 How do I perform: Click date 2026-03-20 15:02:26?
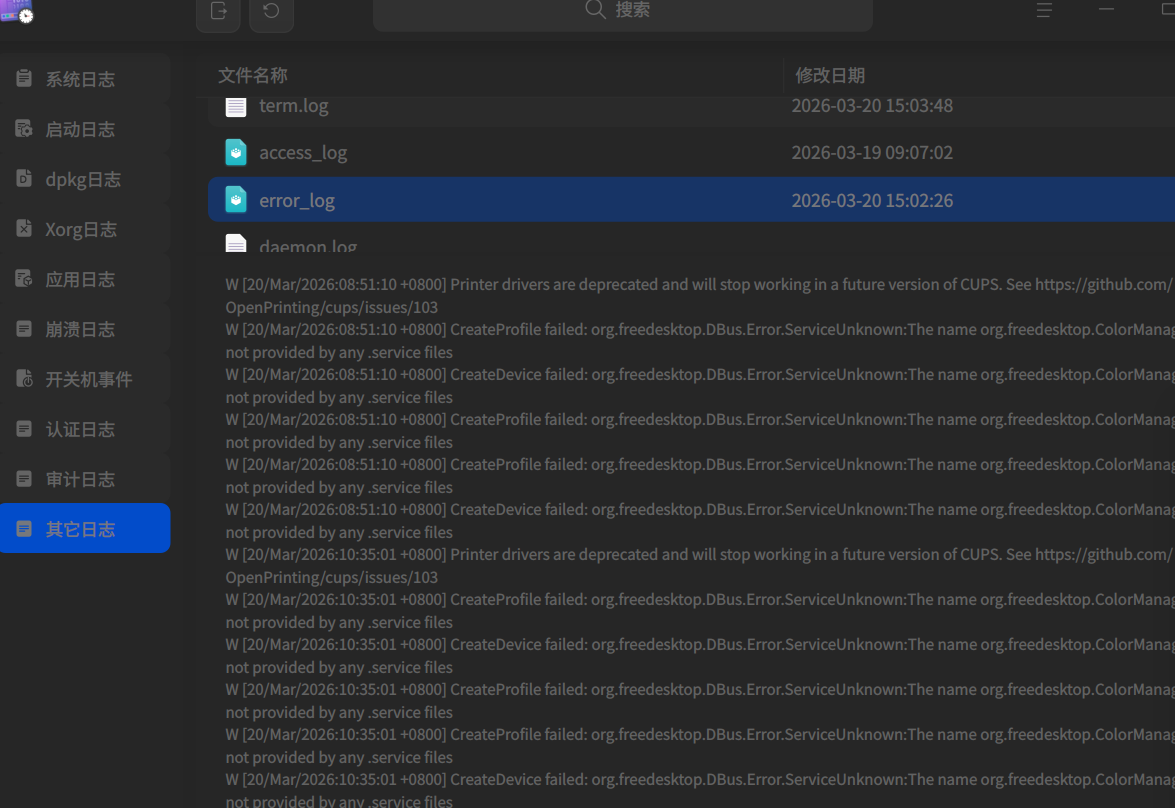tap(872, 200)
